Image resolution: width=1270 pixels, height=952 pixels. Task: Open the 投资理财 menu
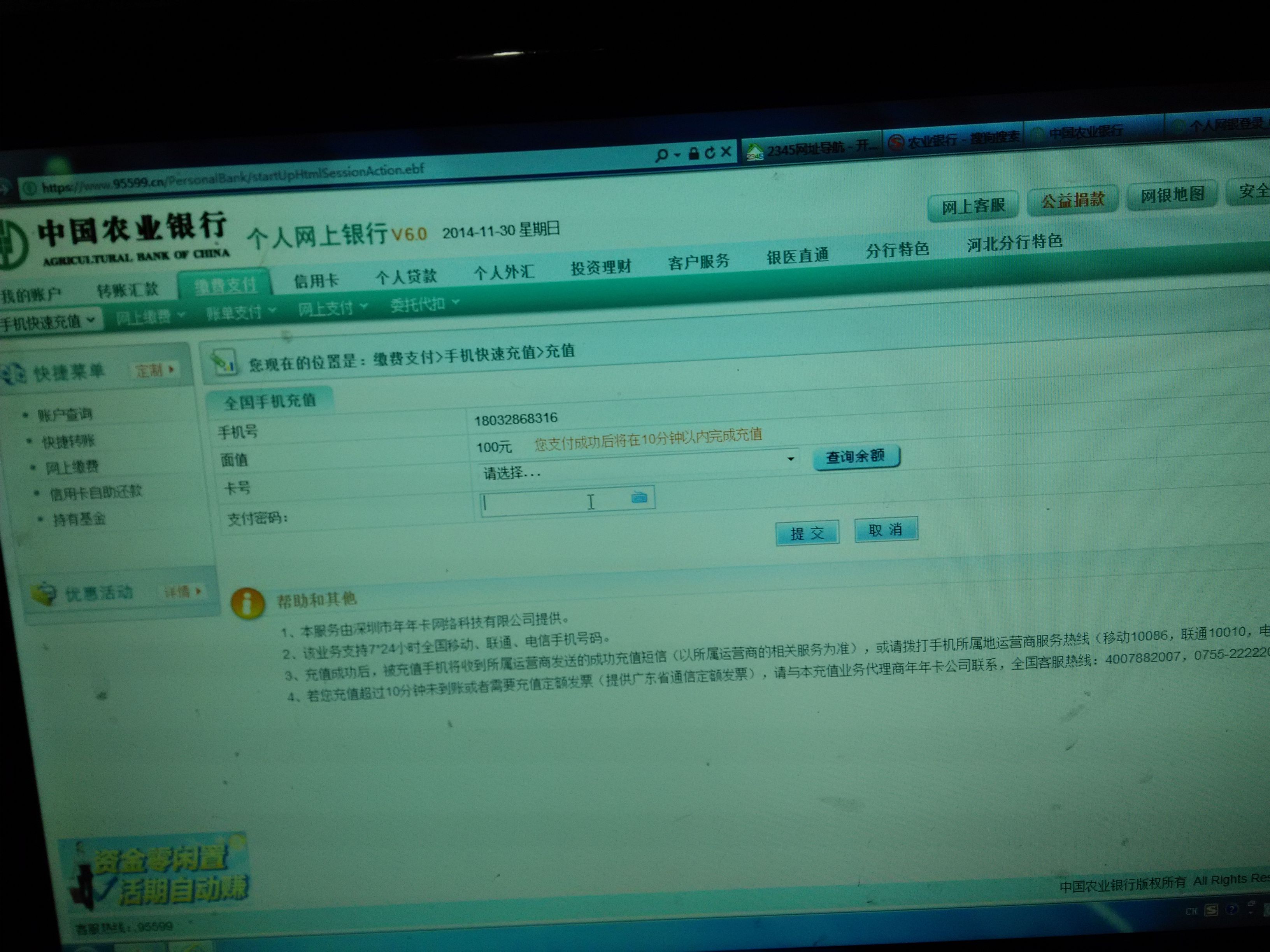tap(601, 267)
